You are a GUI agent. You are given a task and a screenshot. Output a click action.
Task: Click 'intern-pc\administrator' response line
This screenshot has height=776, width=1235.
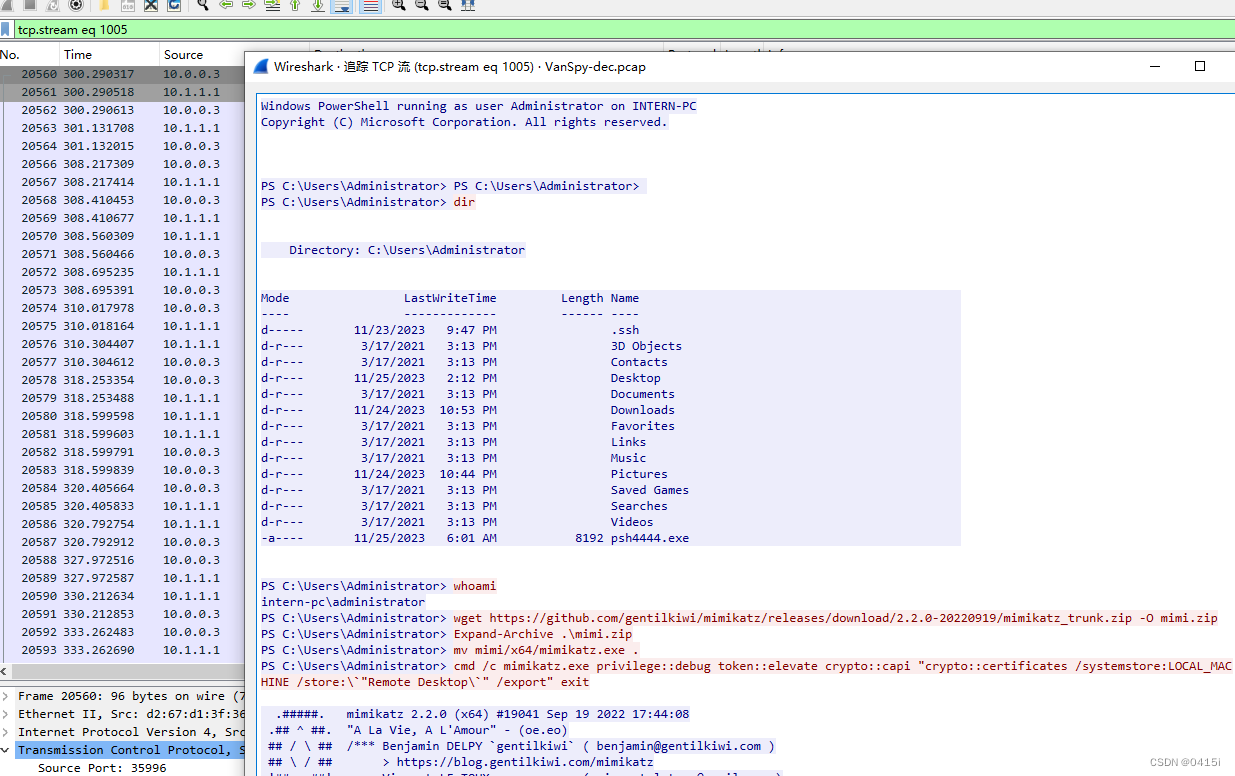[x=343, y=602]
